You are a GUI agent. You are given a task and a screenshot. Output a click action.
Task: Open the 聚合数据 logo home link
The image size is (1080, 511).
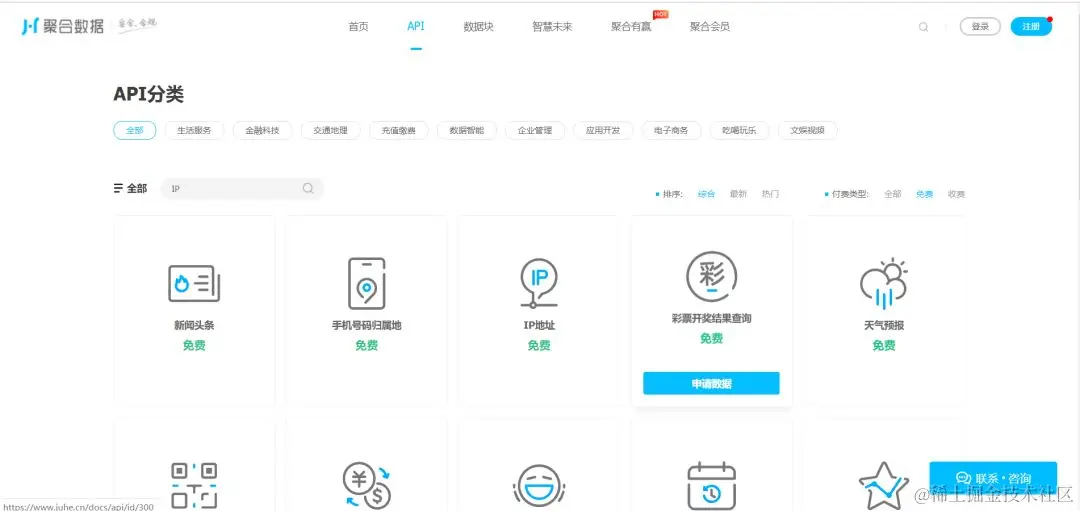(x=63, y=26)
